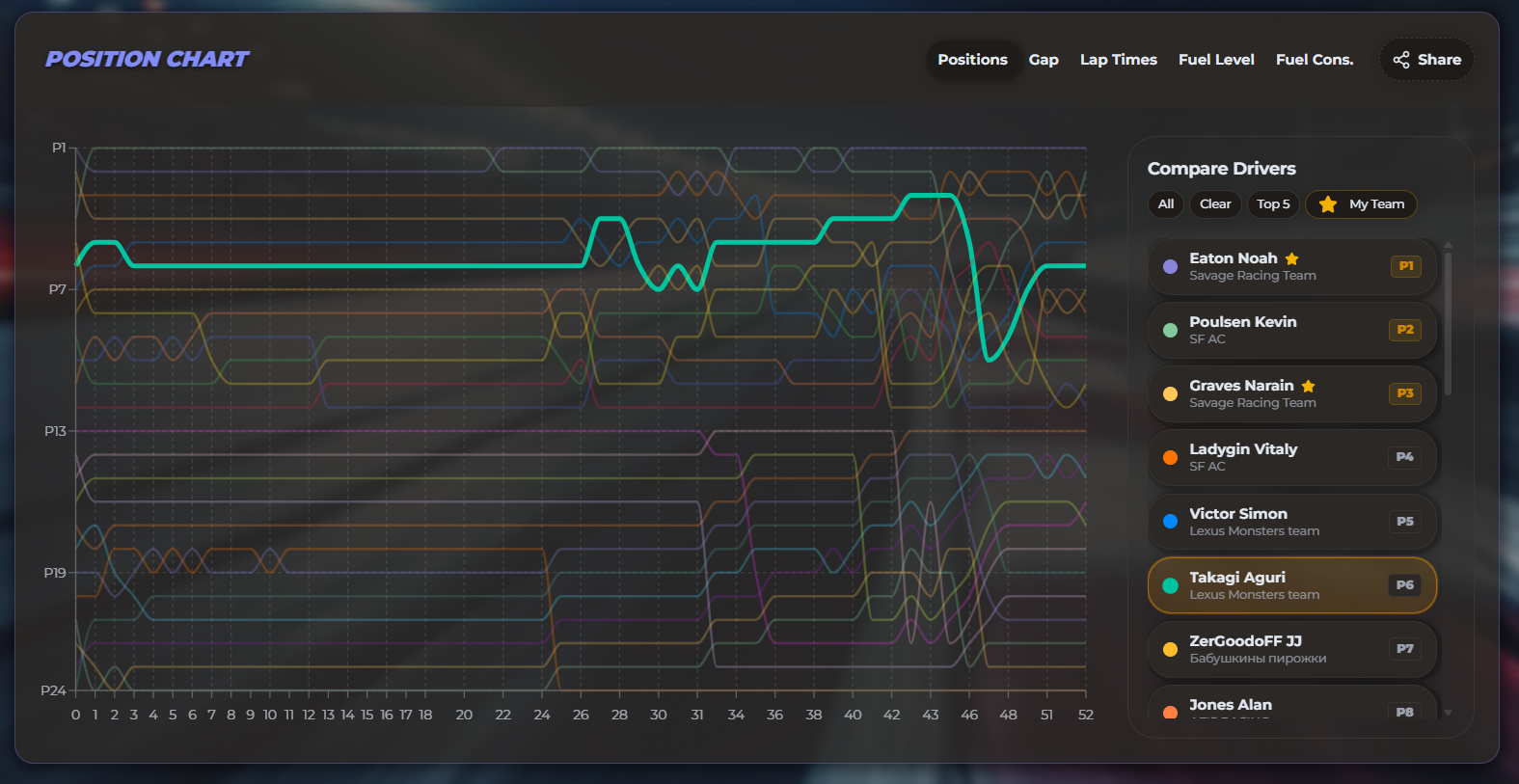This screenshot has width=1519, height=784.
Task: Click the POSITION CHART title
Action: click(x=148, y=60)
